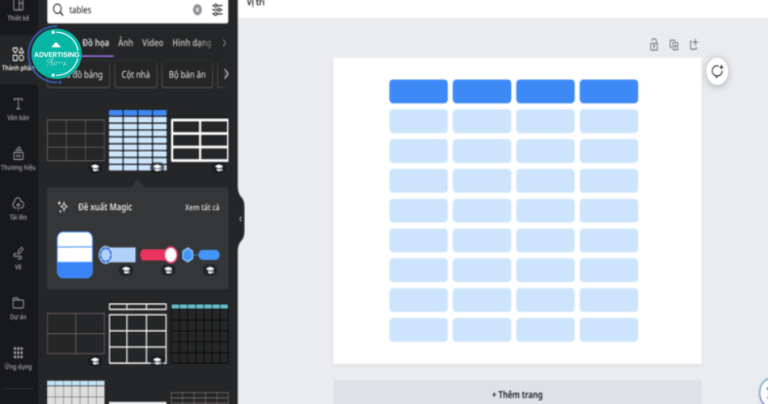Open the Thiết kế design panel

(x=18, y=11)
